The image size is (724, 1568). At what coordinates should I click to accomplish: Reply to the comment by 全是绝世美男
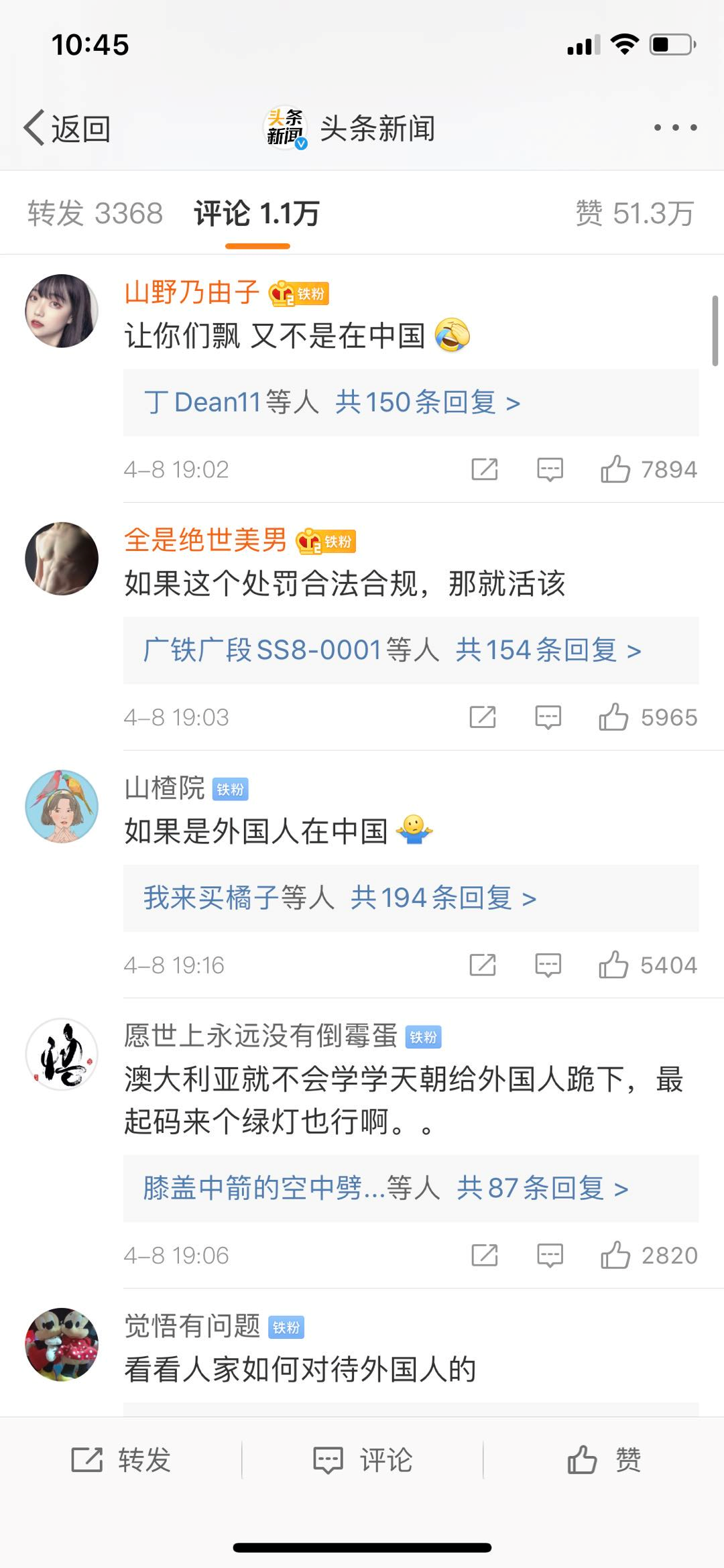(548, 717)
